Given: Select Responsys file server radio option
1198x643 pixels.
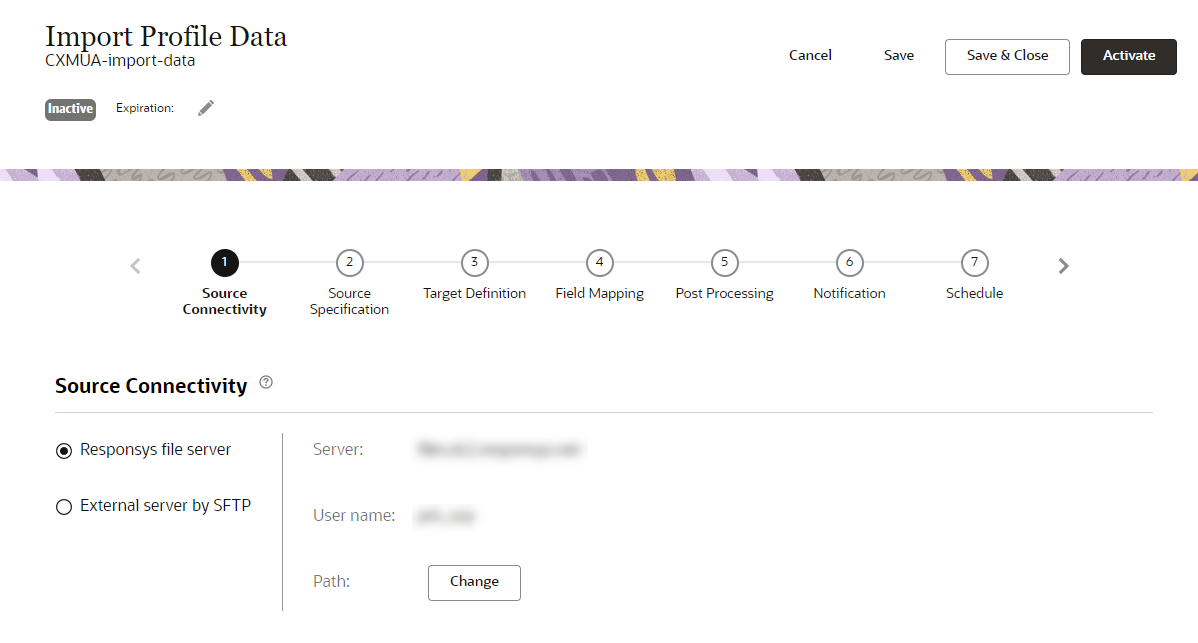Looking at the screenshot, I should pos(64,451).
